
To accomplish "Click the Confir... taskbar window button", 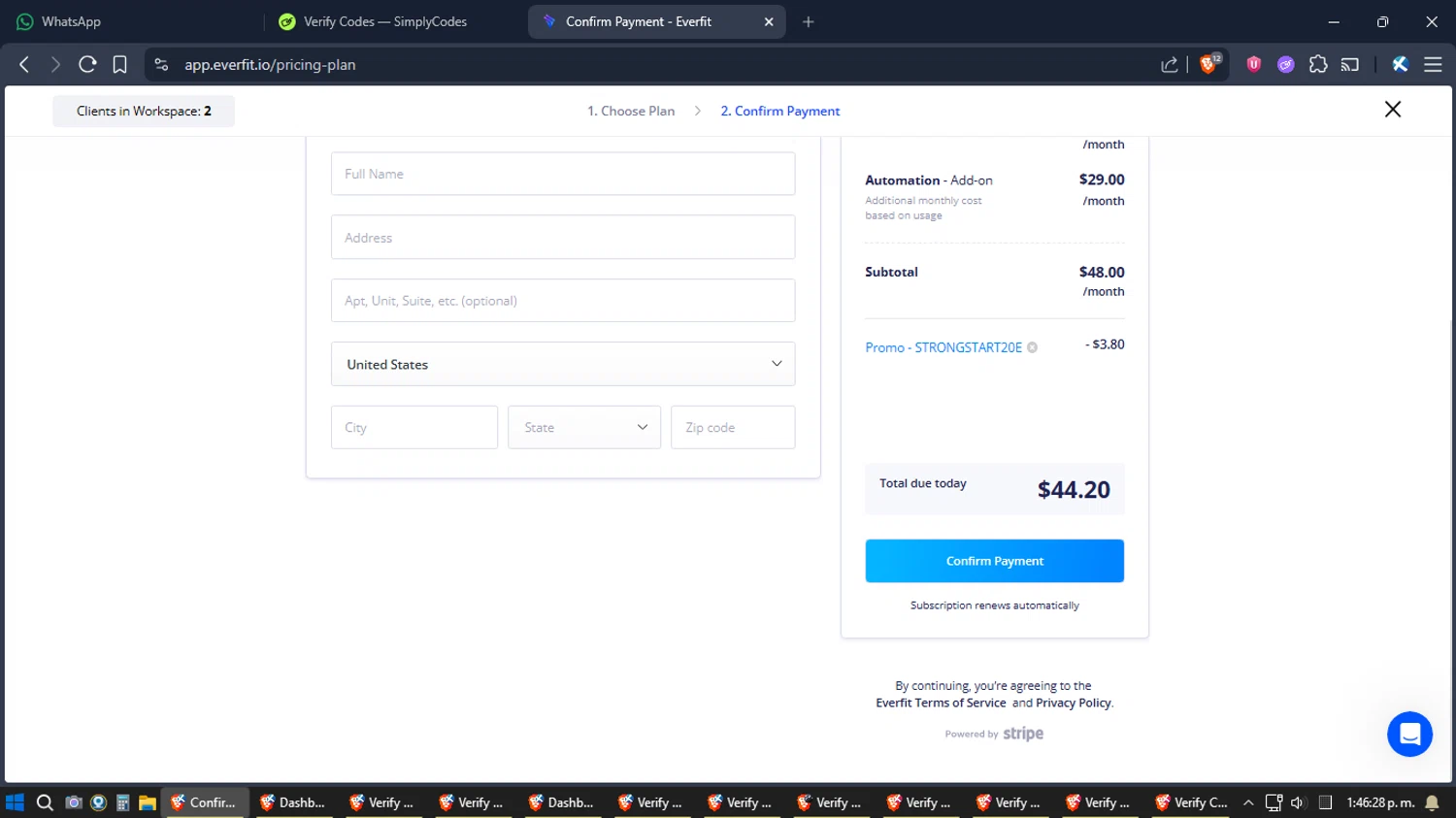I will (204, 802).
